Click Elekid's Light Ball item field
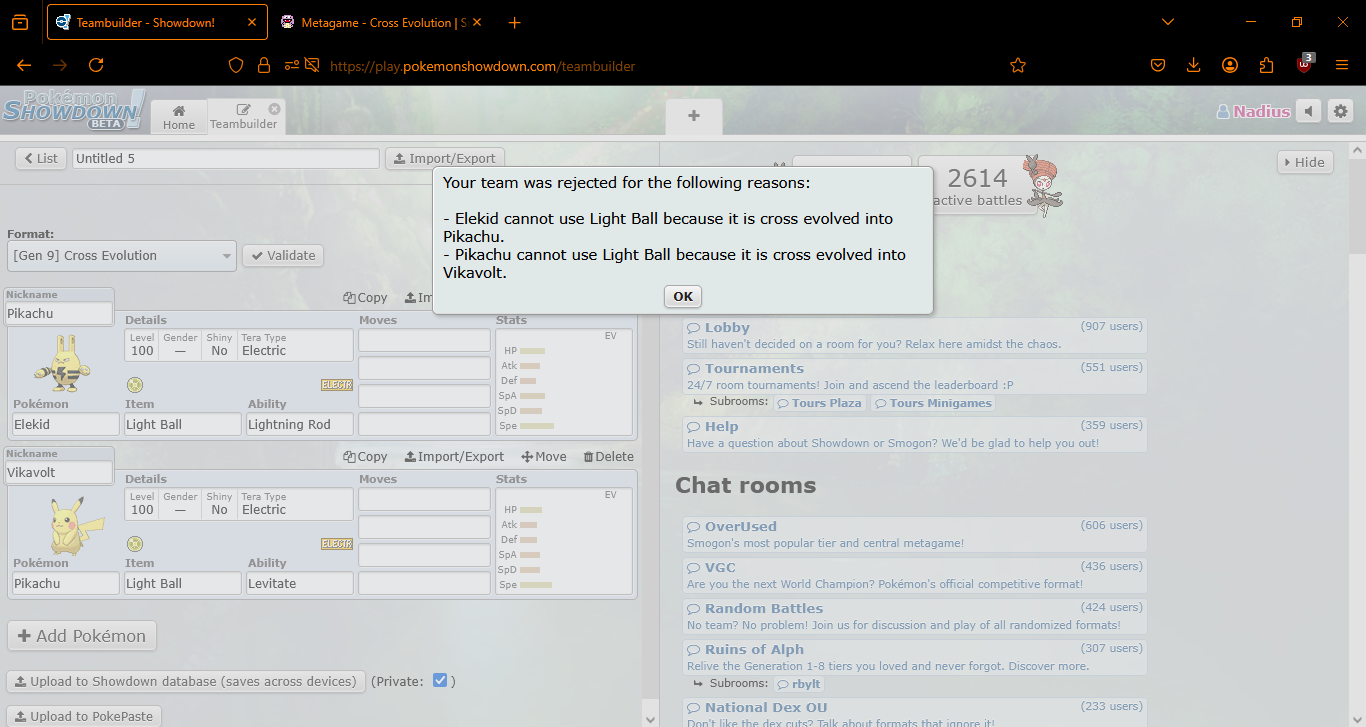 [183, 424]
